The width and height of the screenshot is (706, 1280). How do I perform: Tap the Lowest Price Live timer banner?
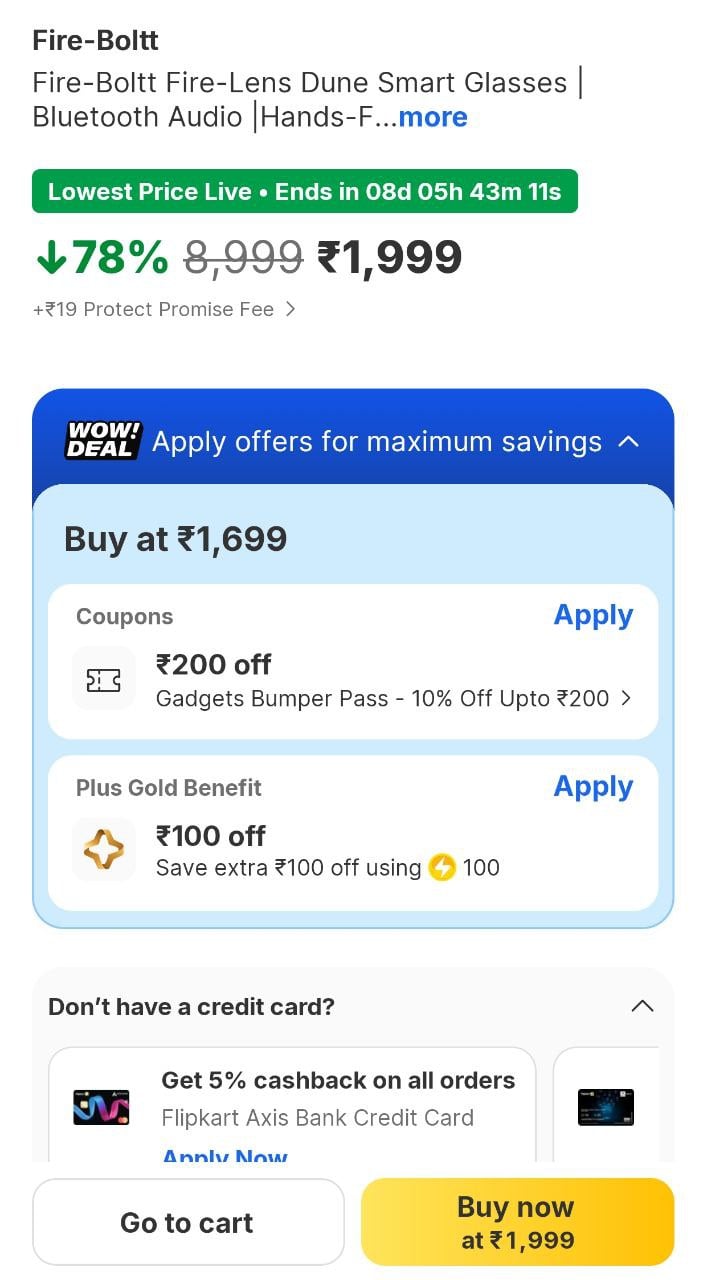[305, 191]
